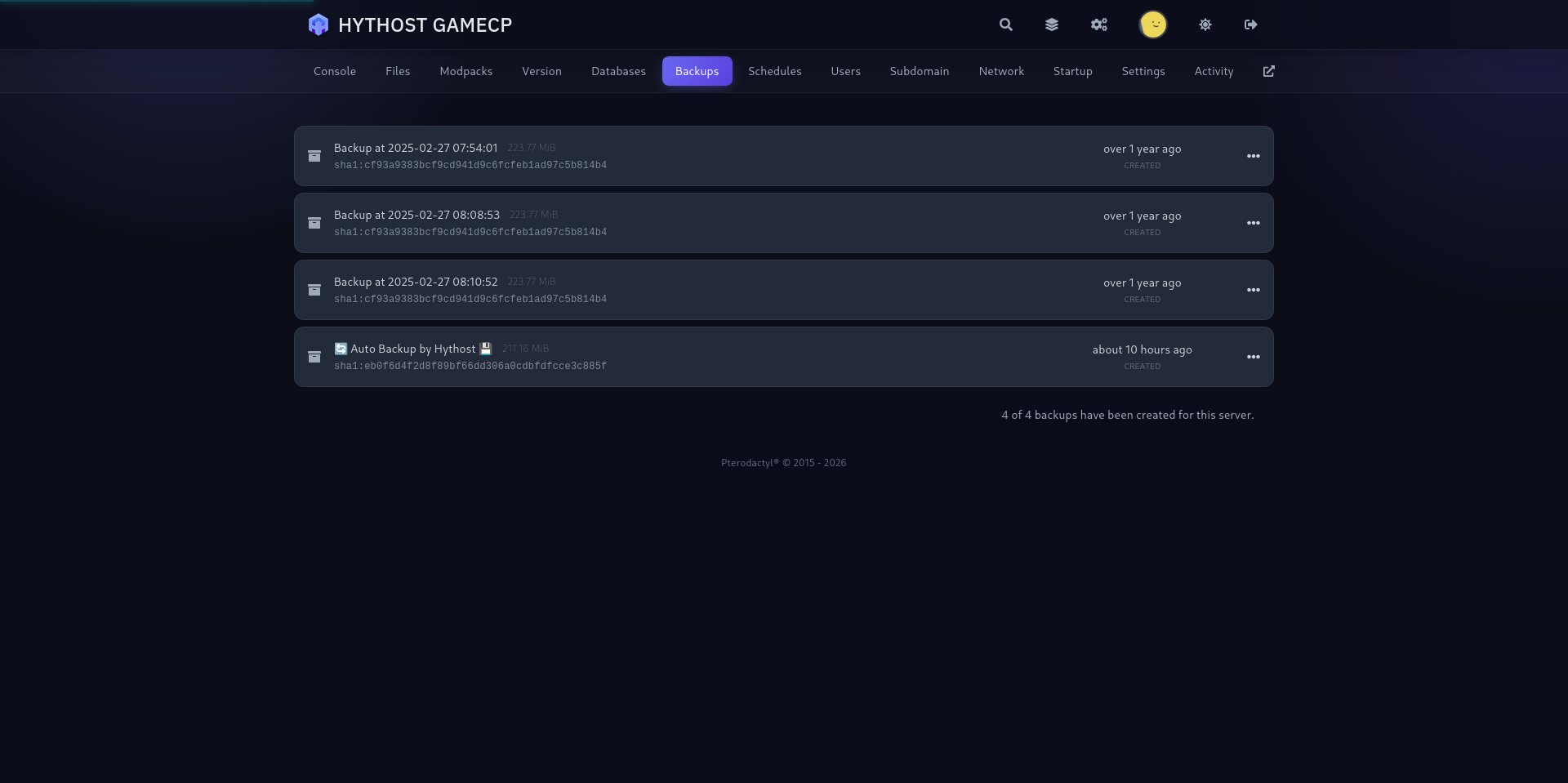
Task: Switch to the Schedules tab
Action: (775, 71)
